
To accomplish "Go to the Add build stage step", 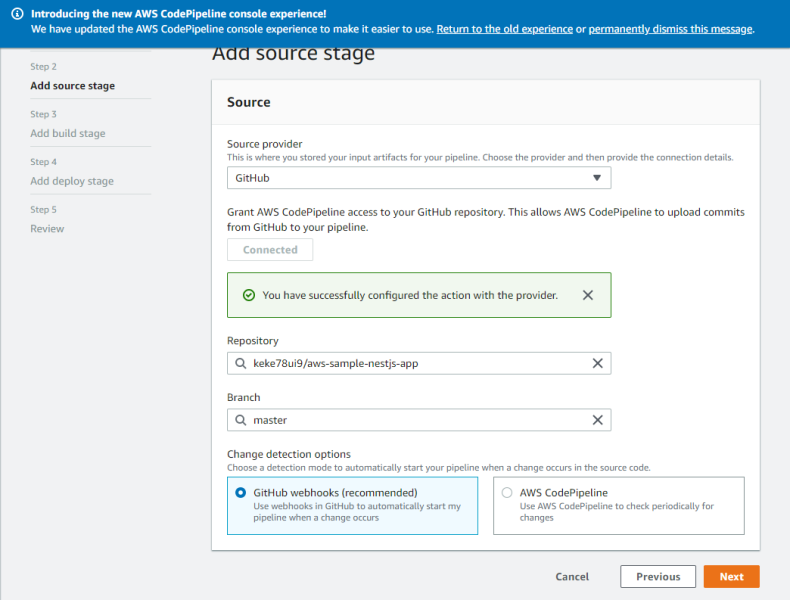I will (68, 134).
